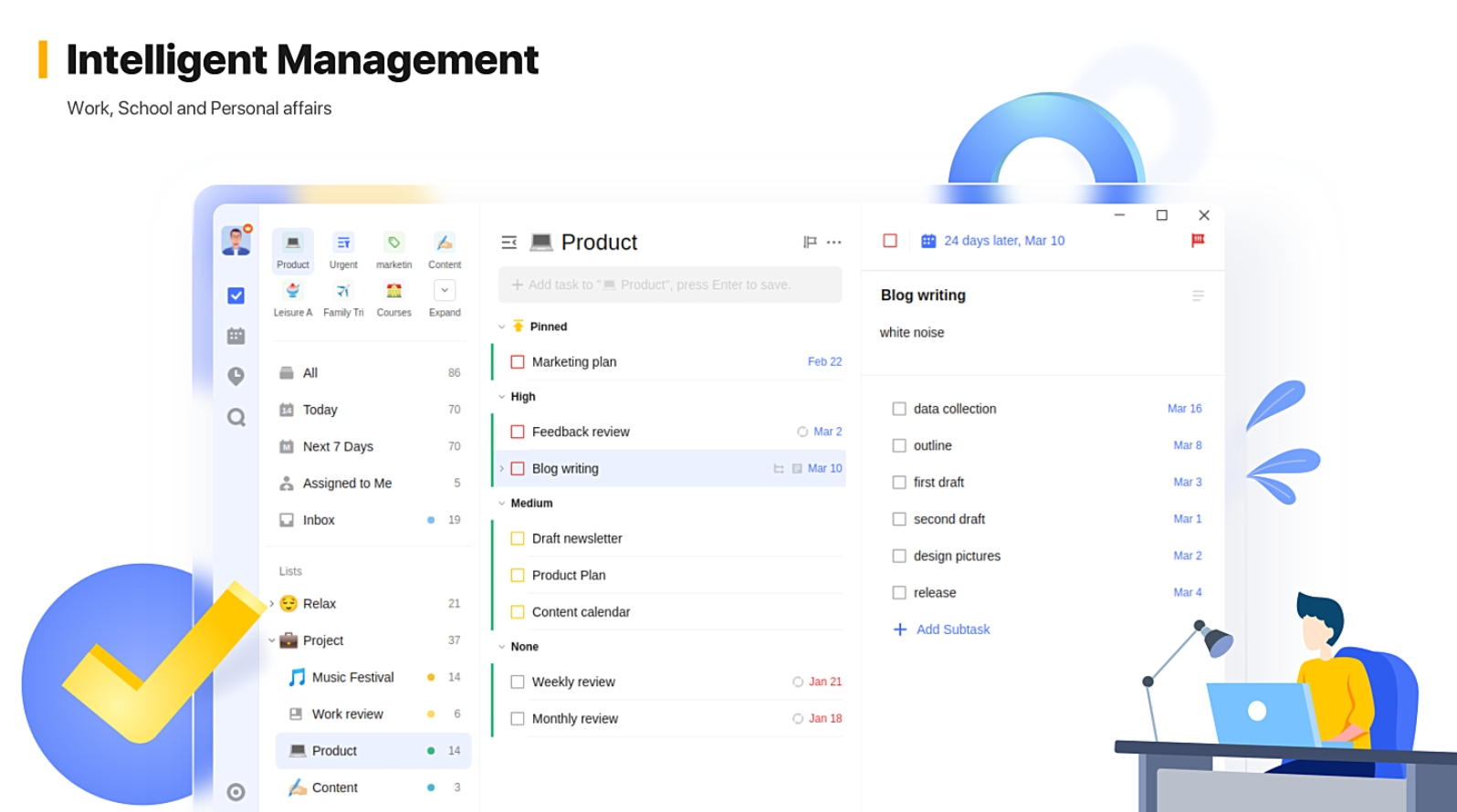Click Add Subtask link
Screen dimensions: 1457x812
click(953, 630)
